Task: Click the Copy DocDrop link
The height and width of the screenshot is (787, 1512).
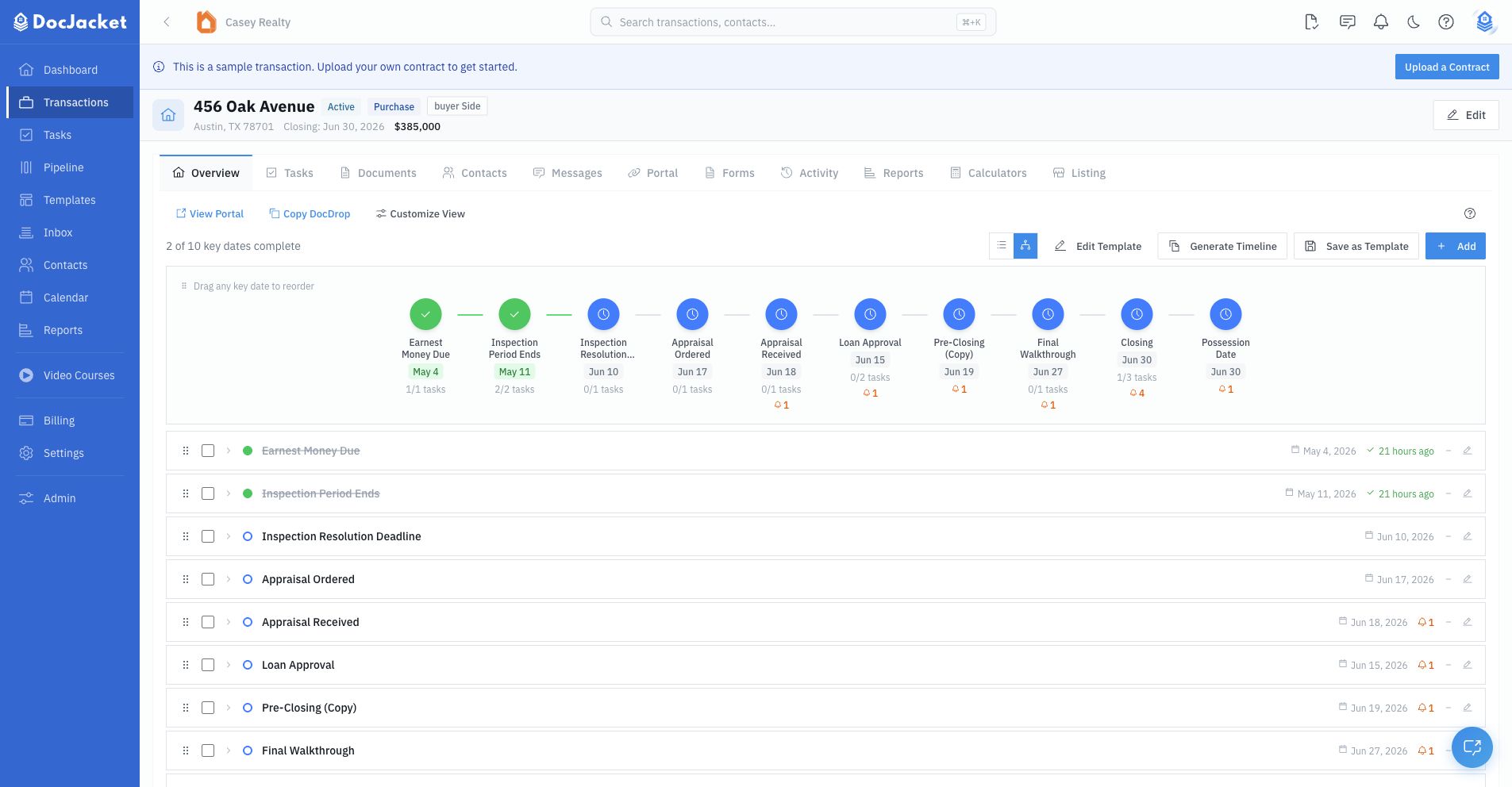Action: pyautogui.click(x=310, y=213)
